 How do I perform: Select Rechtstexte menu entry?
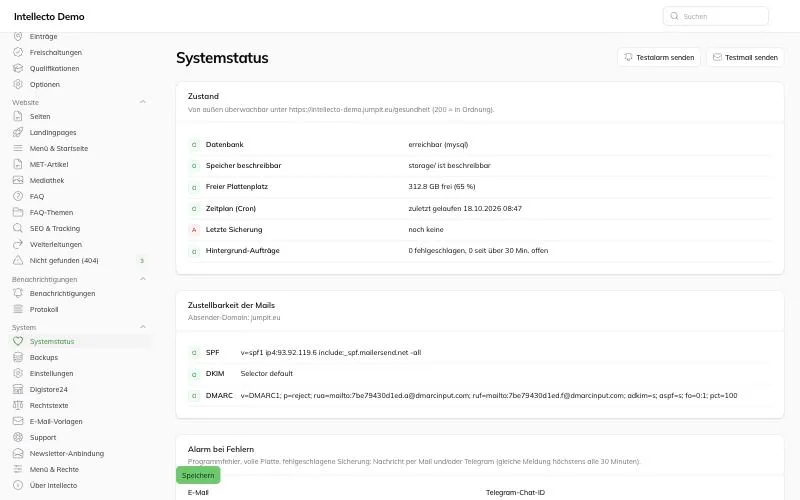49,405
